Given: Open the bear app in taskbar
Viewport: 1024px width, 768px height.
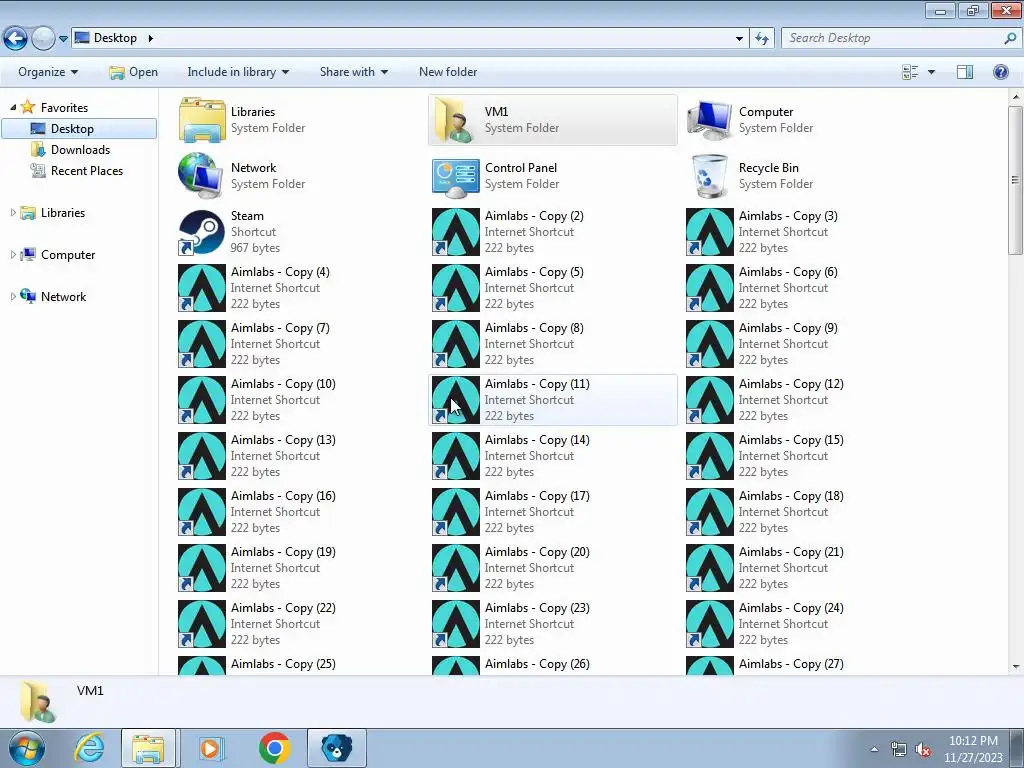Looking at the screenshot, I should [336, 748].
